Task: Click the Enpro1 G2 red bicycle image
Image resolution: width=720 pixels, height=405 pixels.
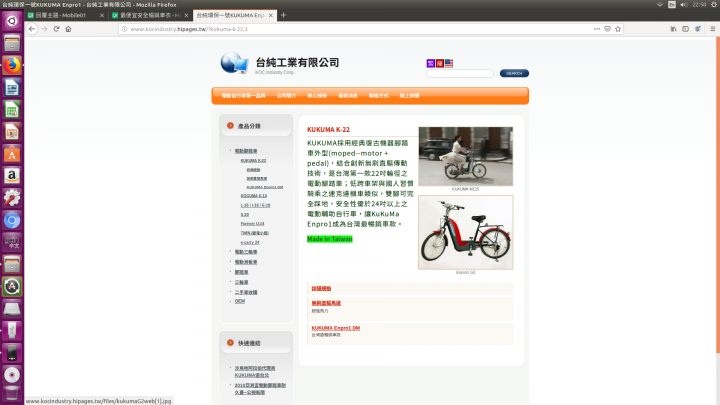Action: (466, 232)
